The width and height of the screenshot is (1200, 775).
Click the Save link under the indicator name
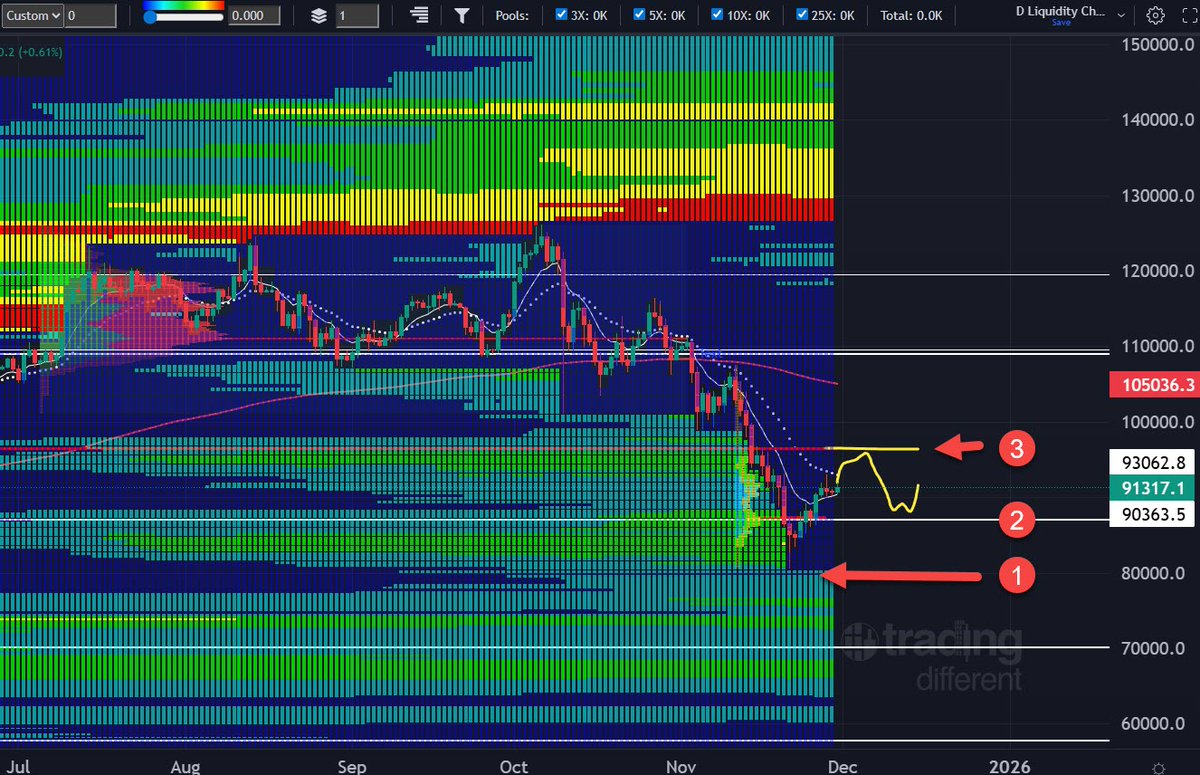[x=1061, y=23]
